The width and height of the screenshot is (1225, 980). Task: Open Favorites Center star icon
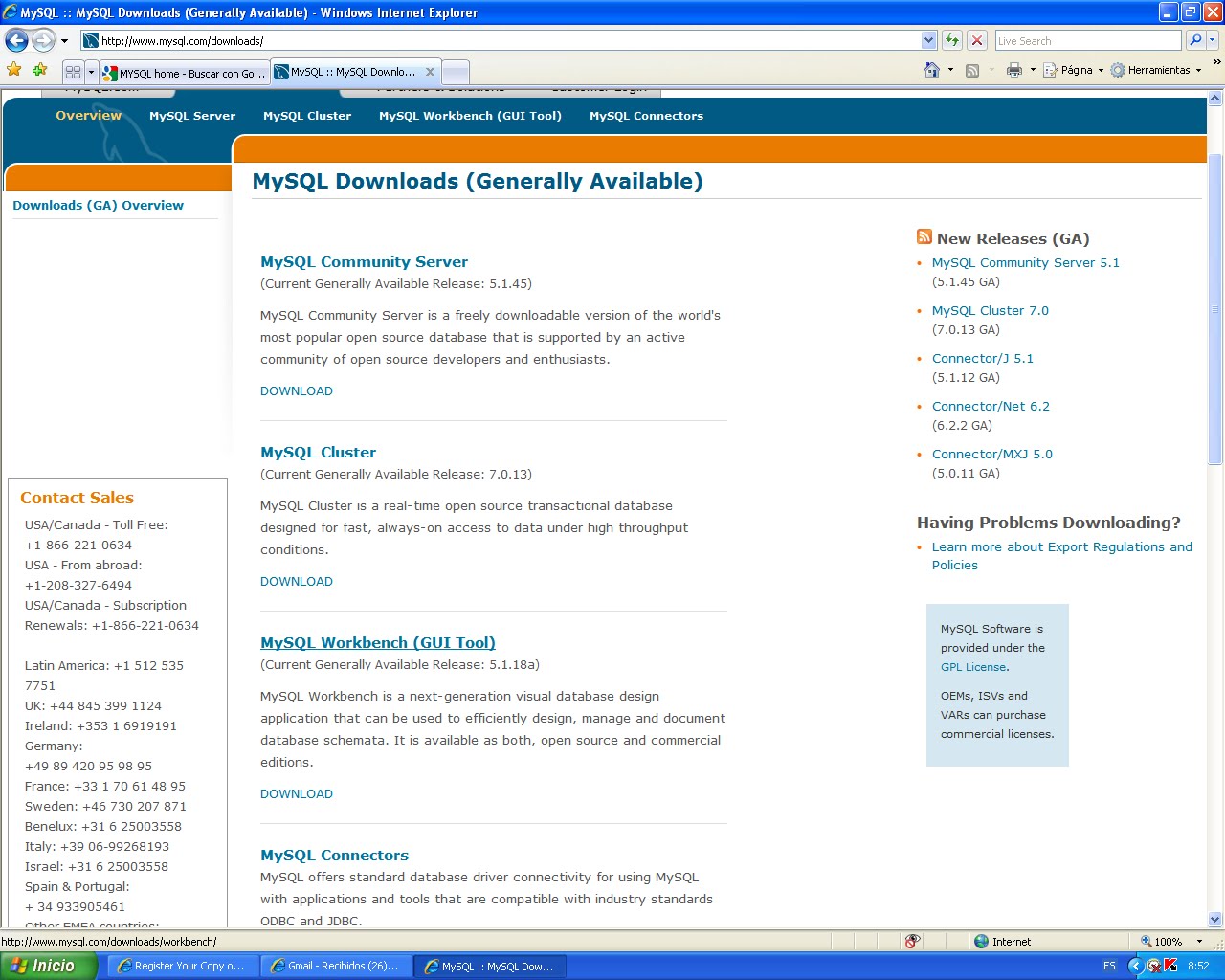(x=14, y=70)
